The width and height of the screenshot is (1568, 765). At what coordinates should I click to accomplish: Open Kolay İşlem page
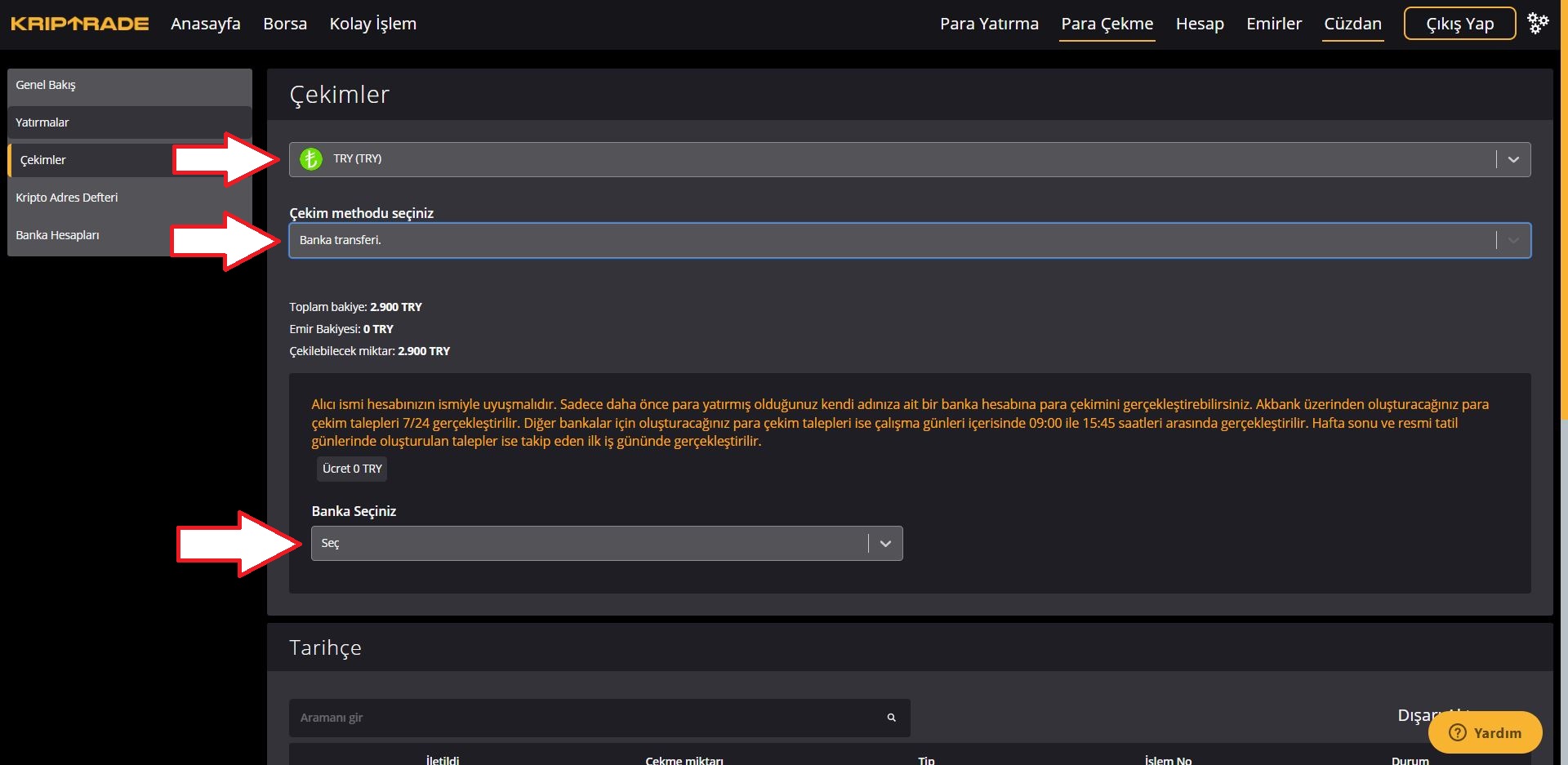click(372, 24)
